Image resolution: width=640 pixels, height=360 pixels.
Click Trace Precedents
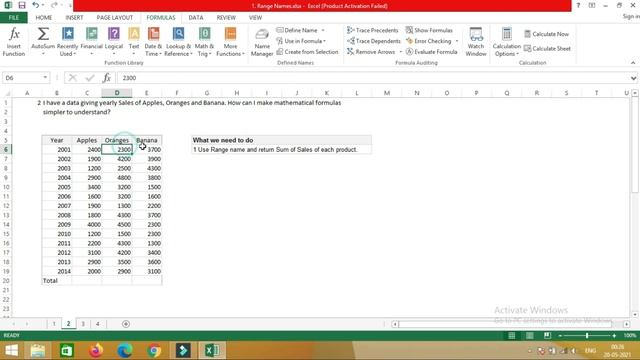(x=373, y=30)
